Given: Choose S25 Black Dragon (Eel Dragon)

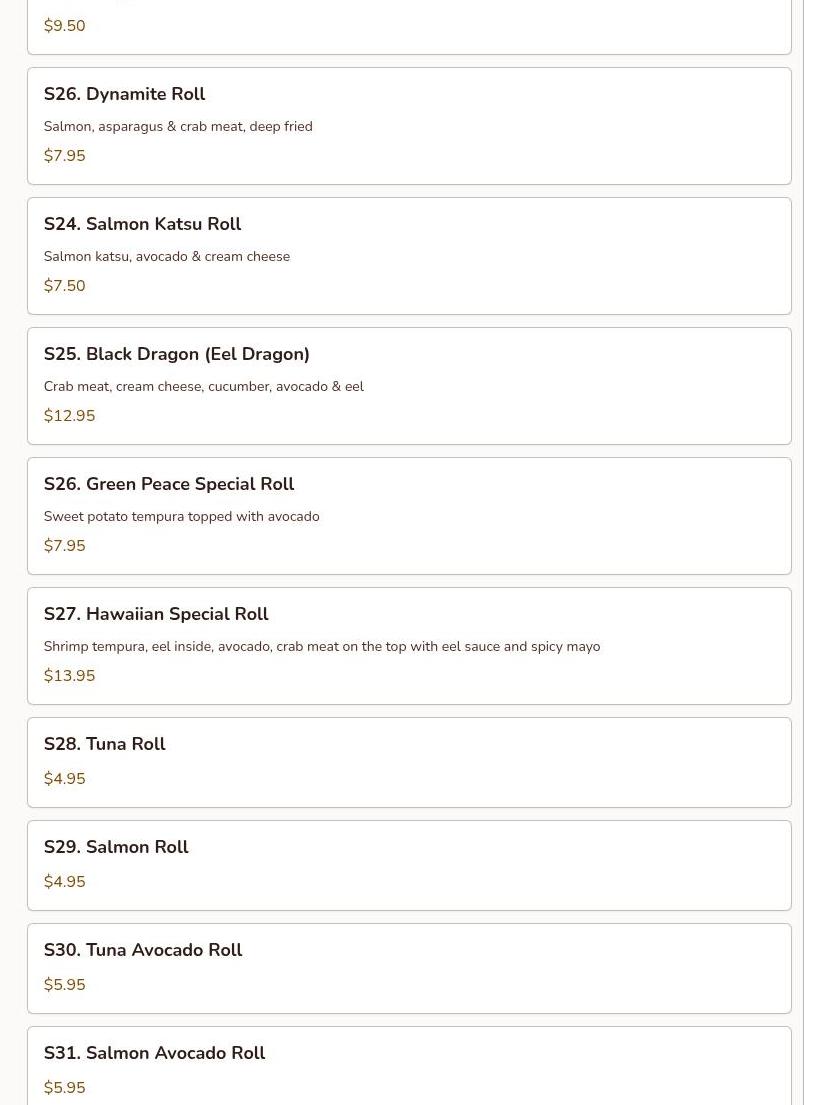Looking at the screenshot, I should pos(176,354).
